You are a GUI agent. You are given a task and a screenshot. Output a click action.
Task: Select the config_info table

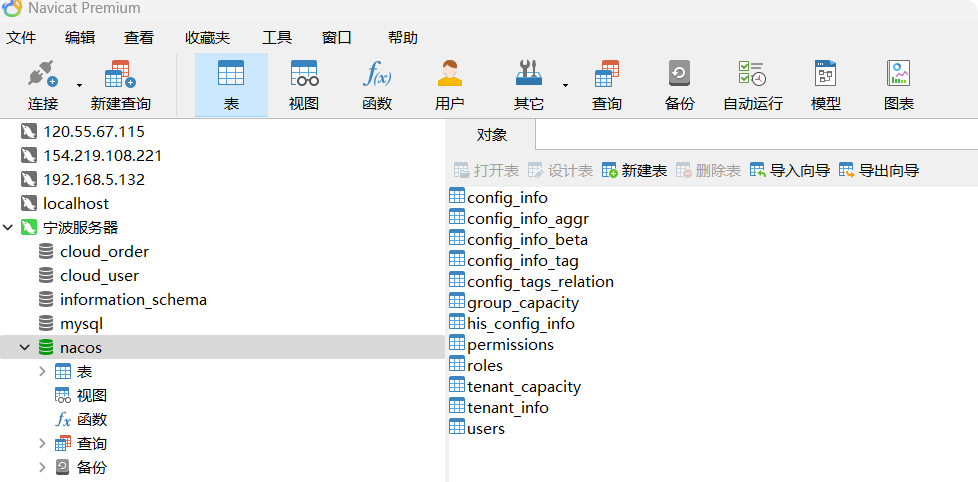coord(507,198)
